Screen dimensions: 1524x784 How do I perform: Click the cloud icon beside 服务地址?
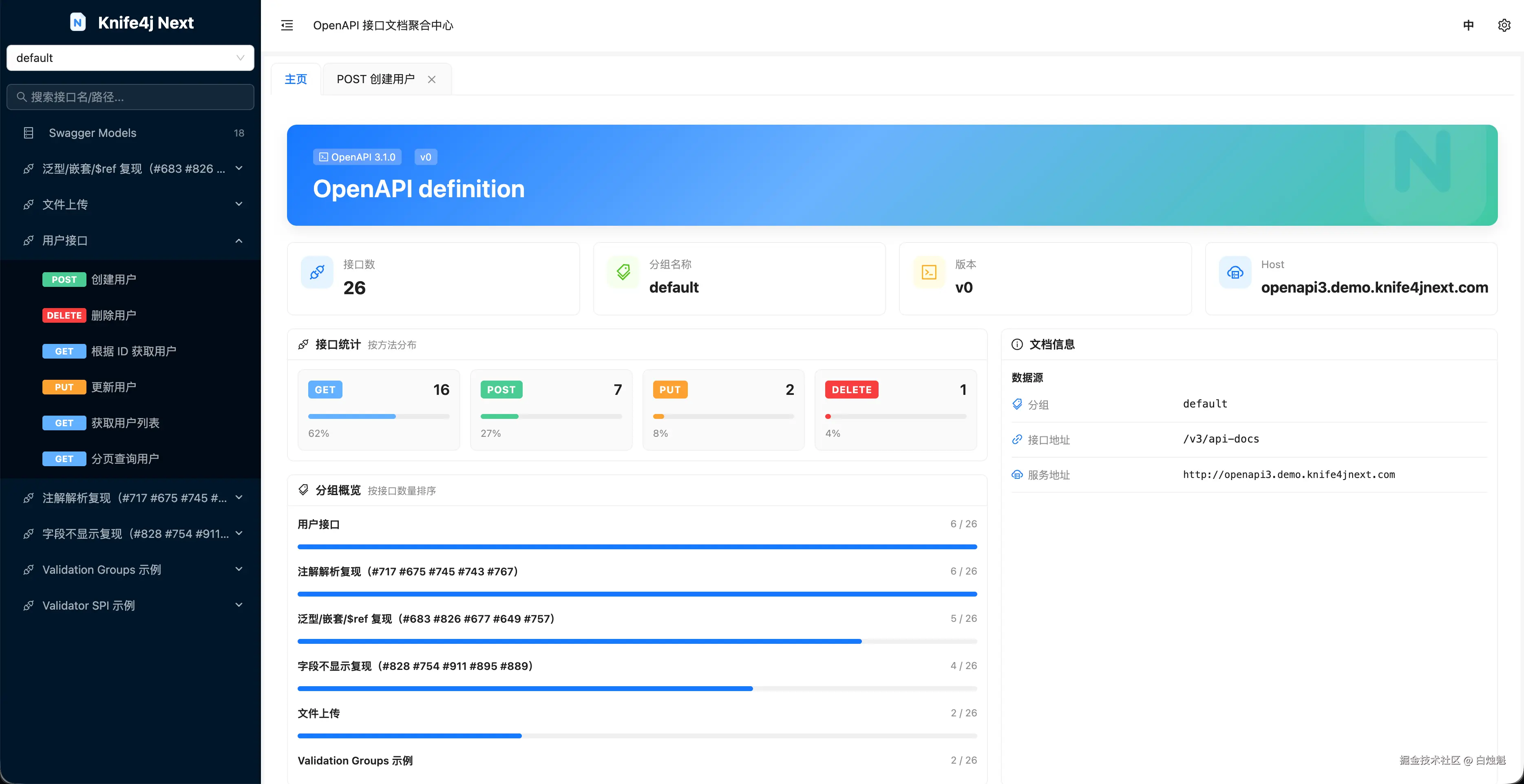[1017, 475]
